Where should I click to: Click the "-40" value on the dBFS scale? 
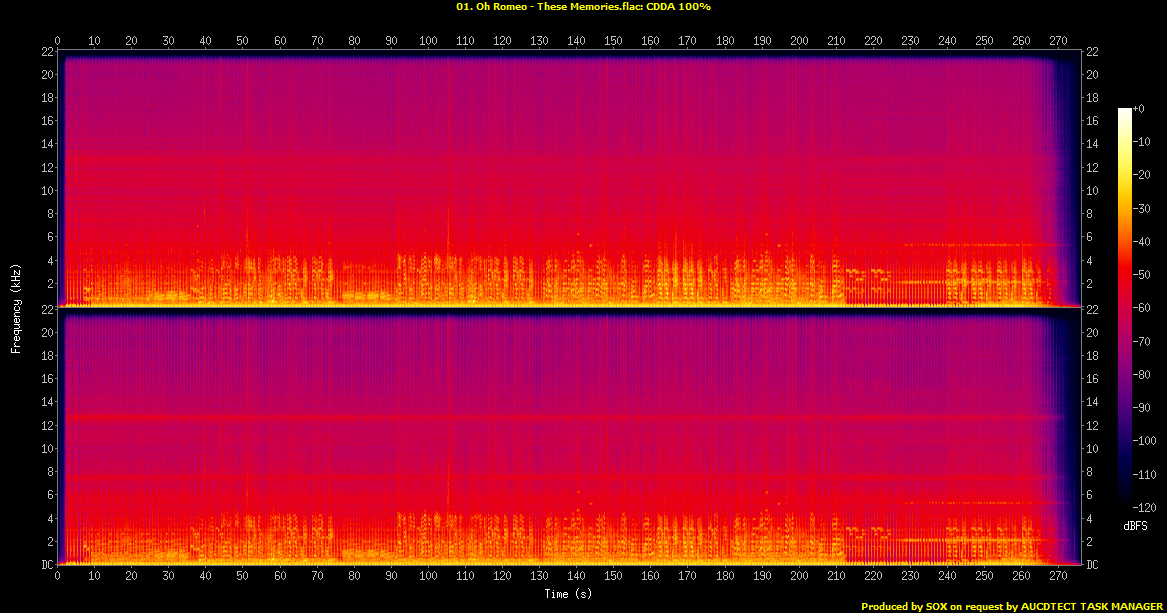pyautogui.click(x=1142, y=242)
